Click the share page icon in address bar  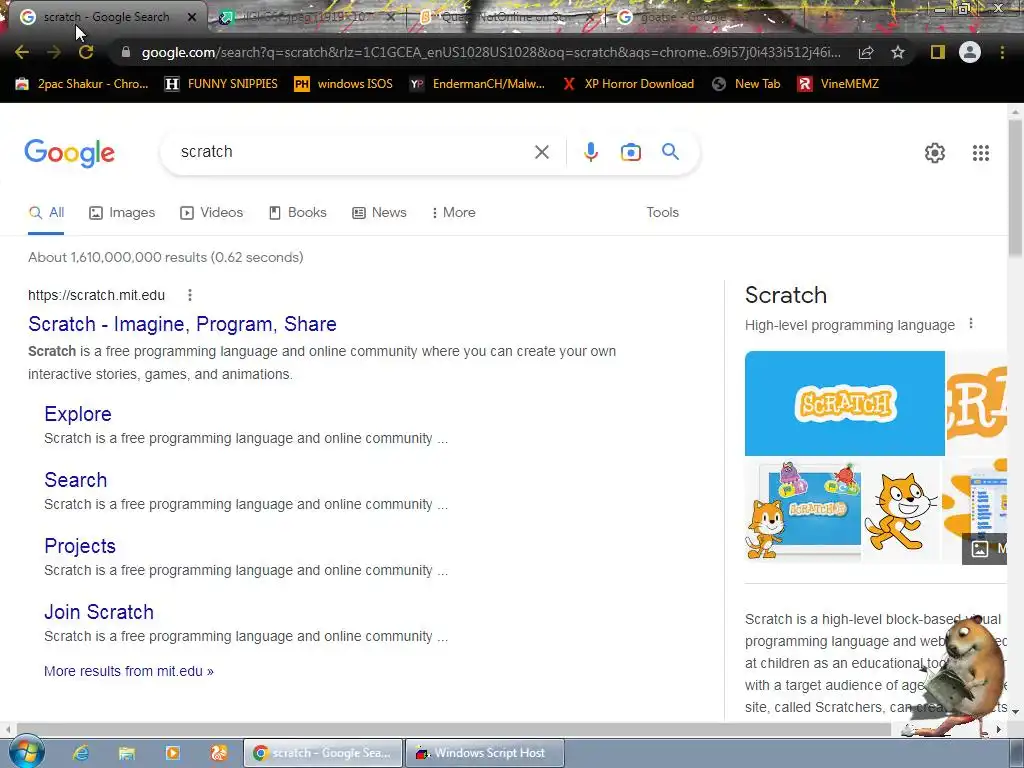point(866,52)
